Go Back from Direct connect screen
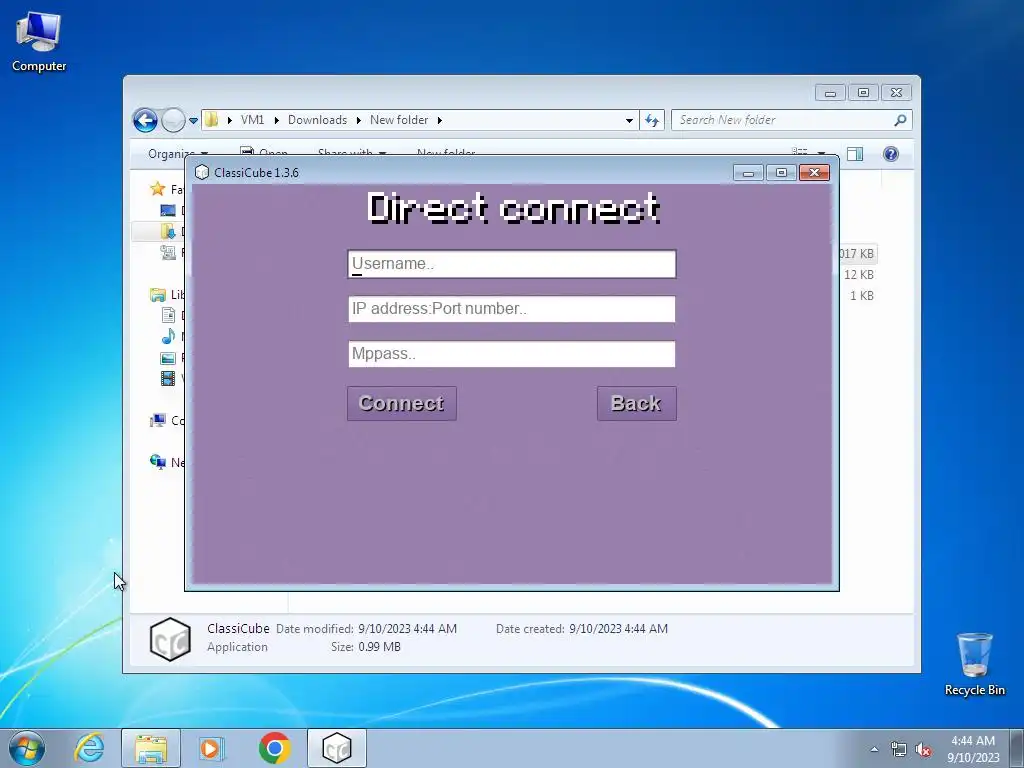 coord(636,404)
